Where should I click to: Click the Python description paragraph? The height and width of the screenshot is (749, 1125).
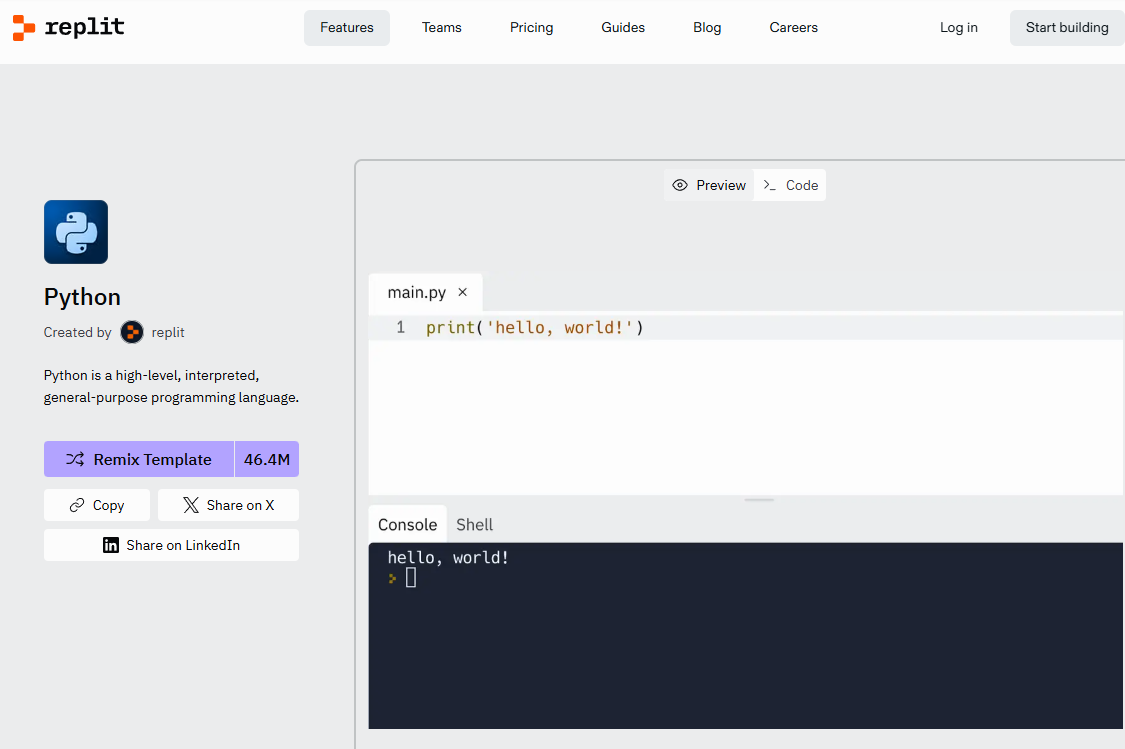171,386
